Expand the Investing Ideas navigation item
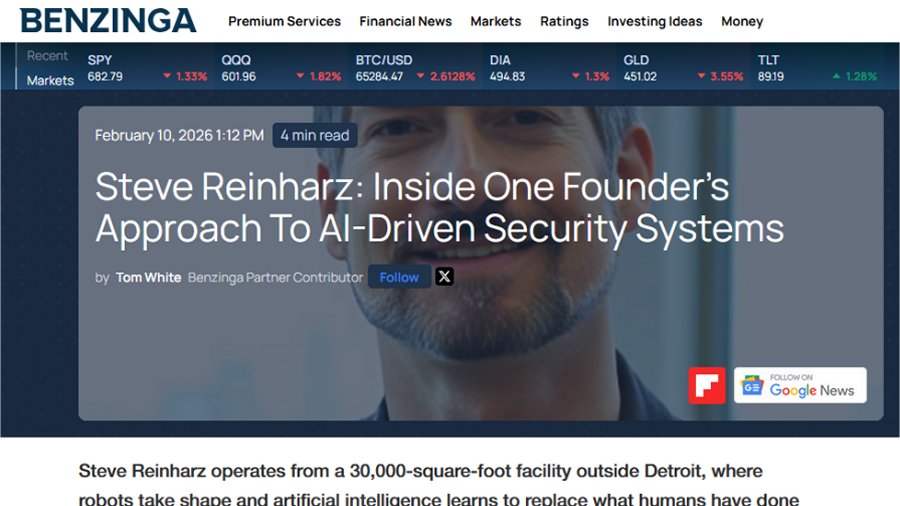This screenshot has height=506, width=900. (x=654, y=21)
